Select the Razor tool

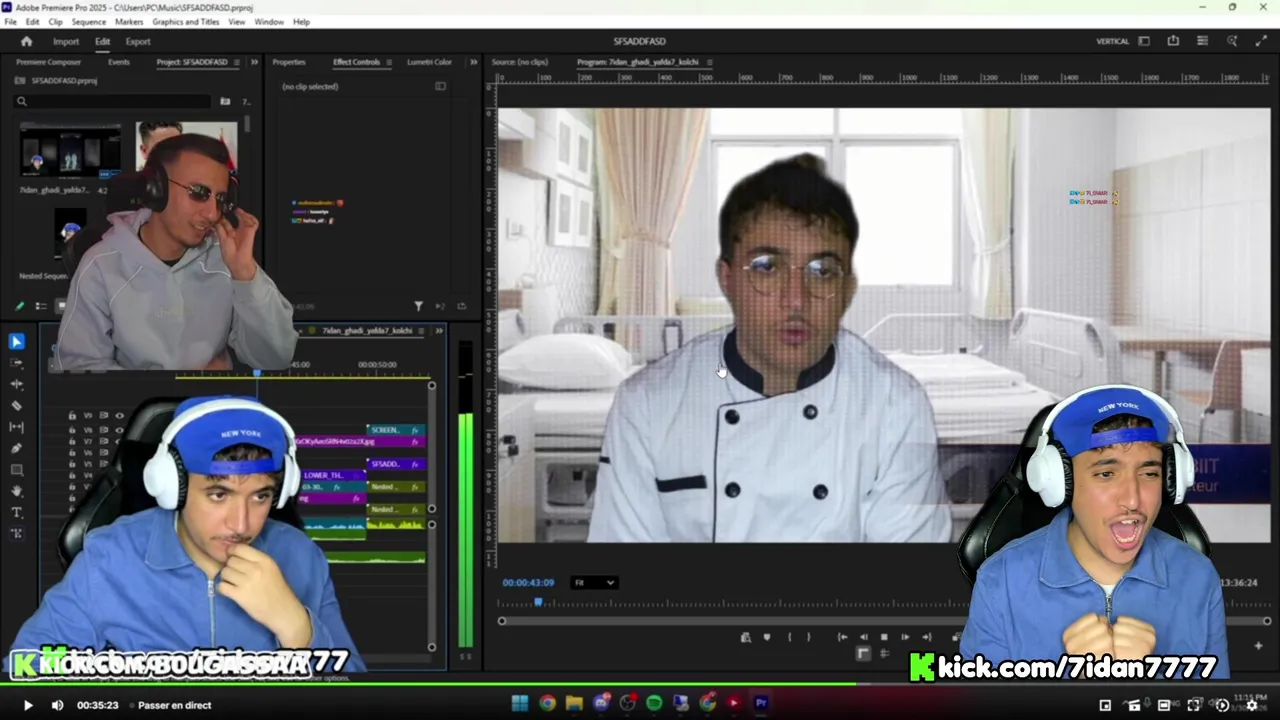tap(16, 405)
